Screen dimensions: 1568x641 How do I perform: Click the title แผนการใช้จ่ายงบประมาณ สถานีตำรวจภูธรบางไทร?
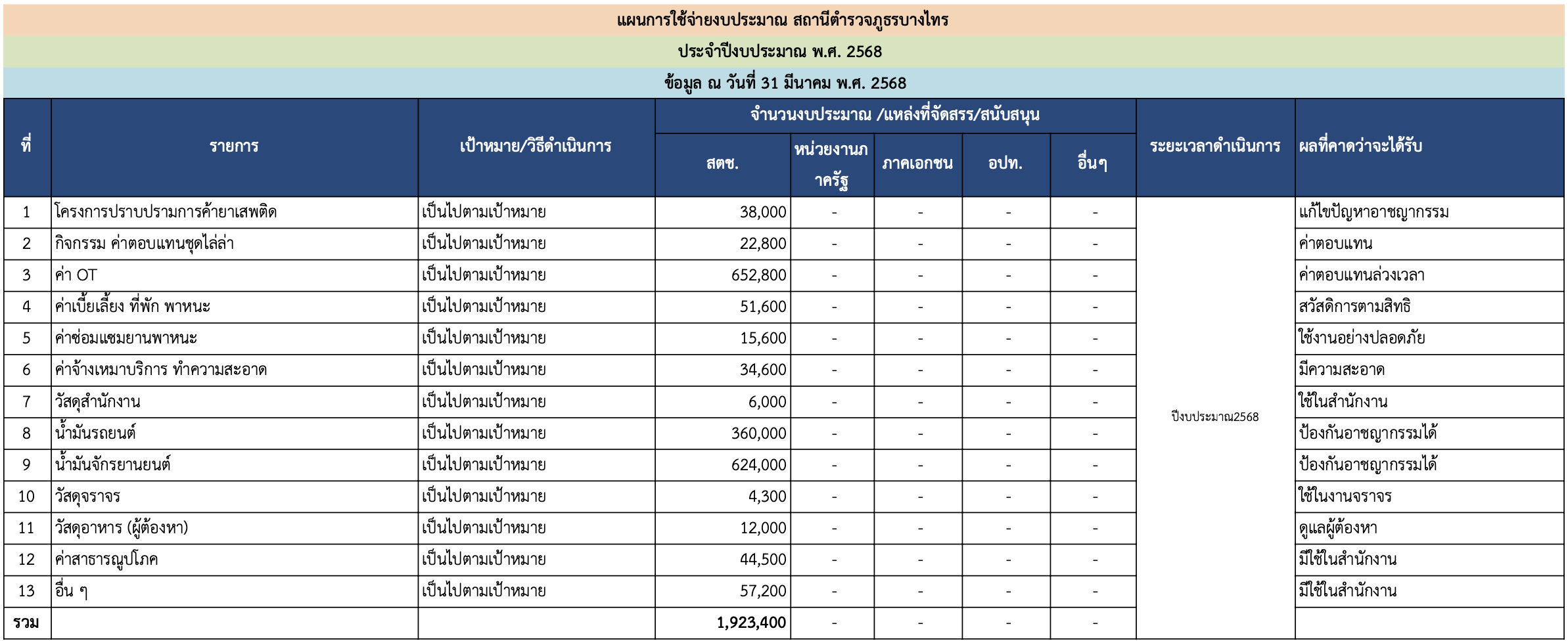783,20
